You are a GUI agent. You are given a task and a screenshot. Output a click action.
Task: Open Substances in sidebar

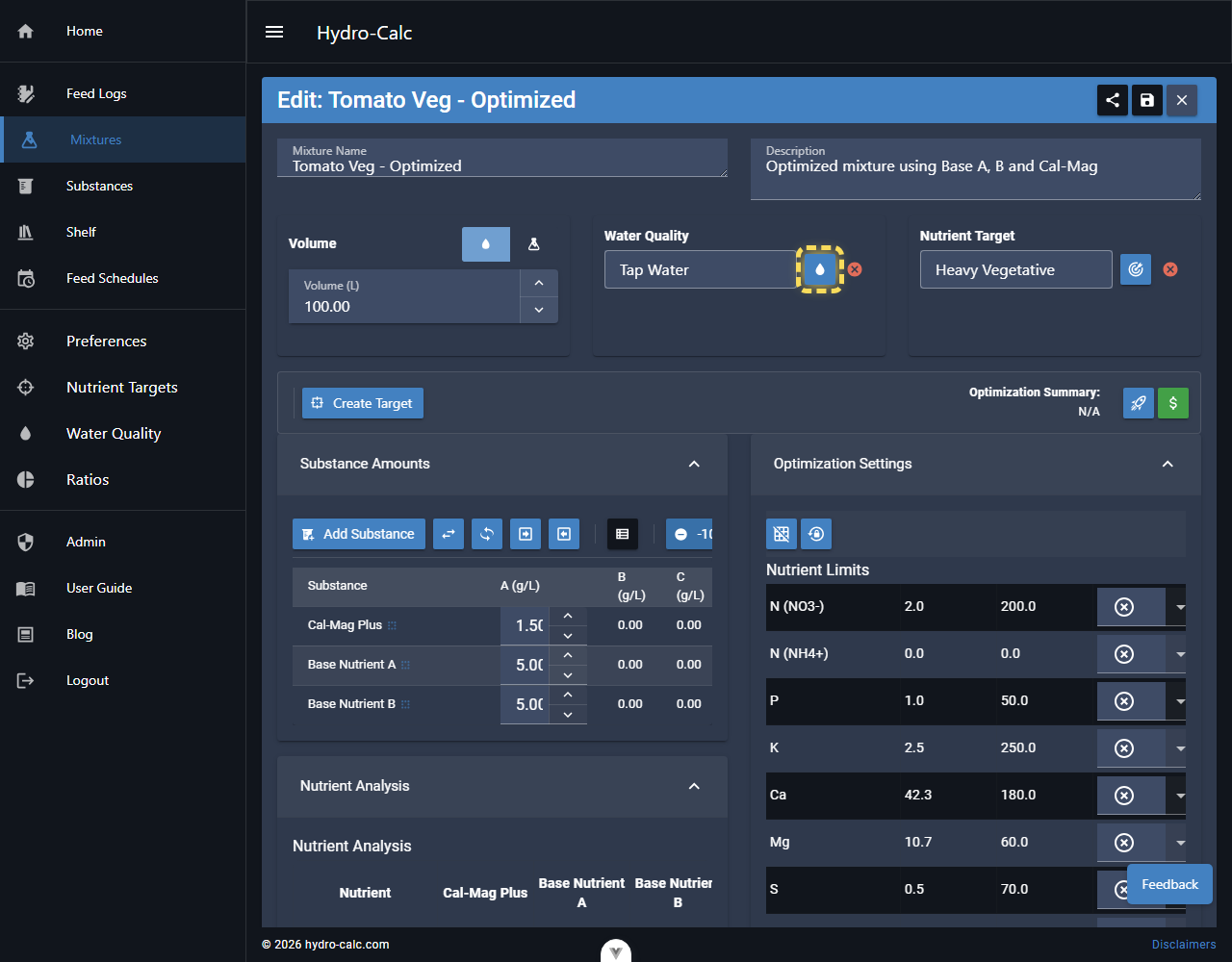(123, 186)
